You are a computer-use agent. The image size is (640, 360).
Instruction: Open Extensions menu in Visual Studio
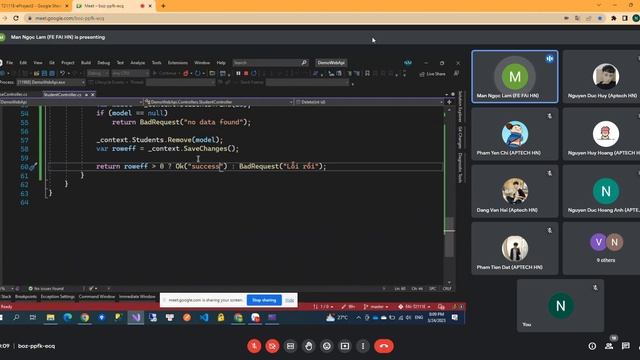(178, 63)
